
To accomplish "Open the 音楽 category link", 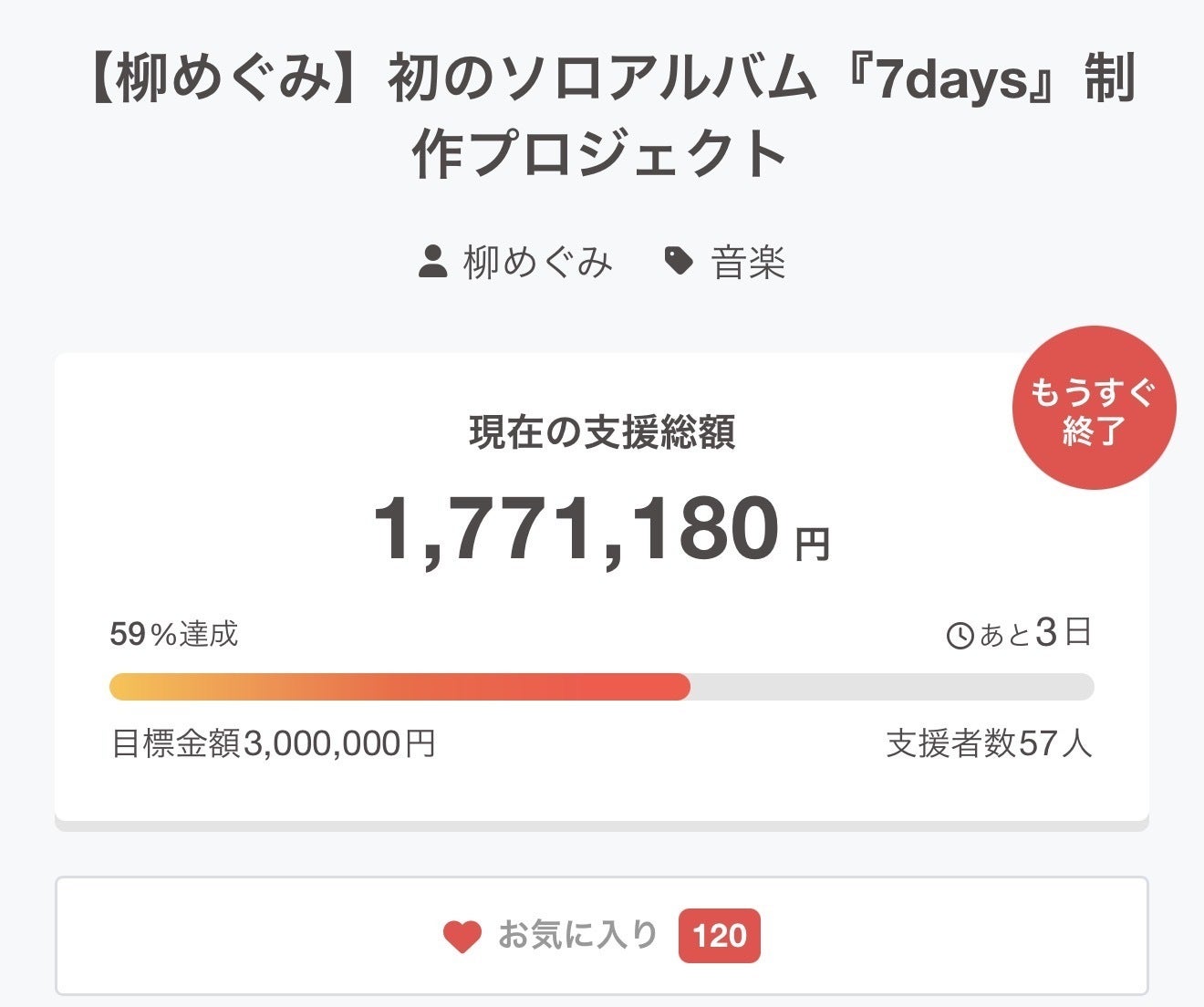I will pyautogui.click(x=748, y=263).
